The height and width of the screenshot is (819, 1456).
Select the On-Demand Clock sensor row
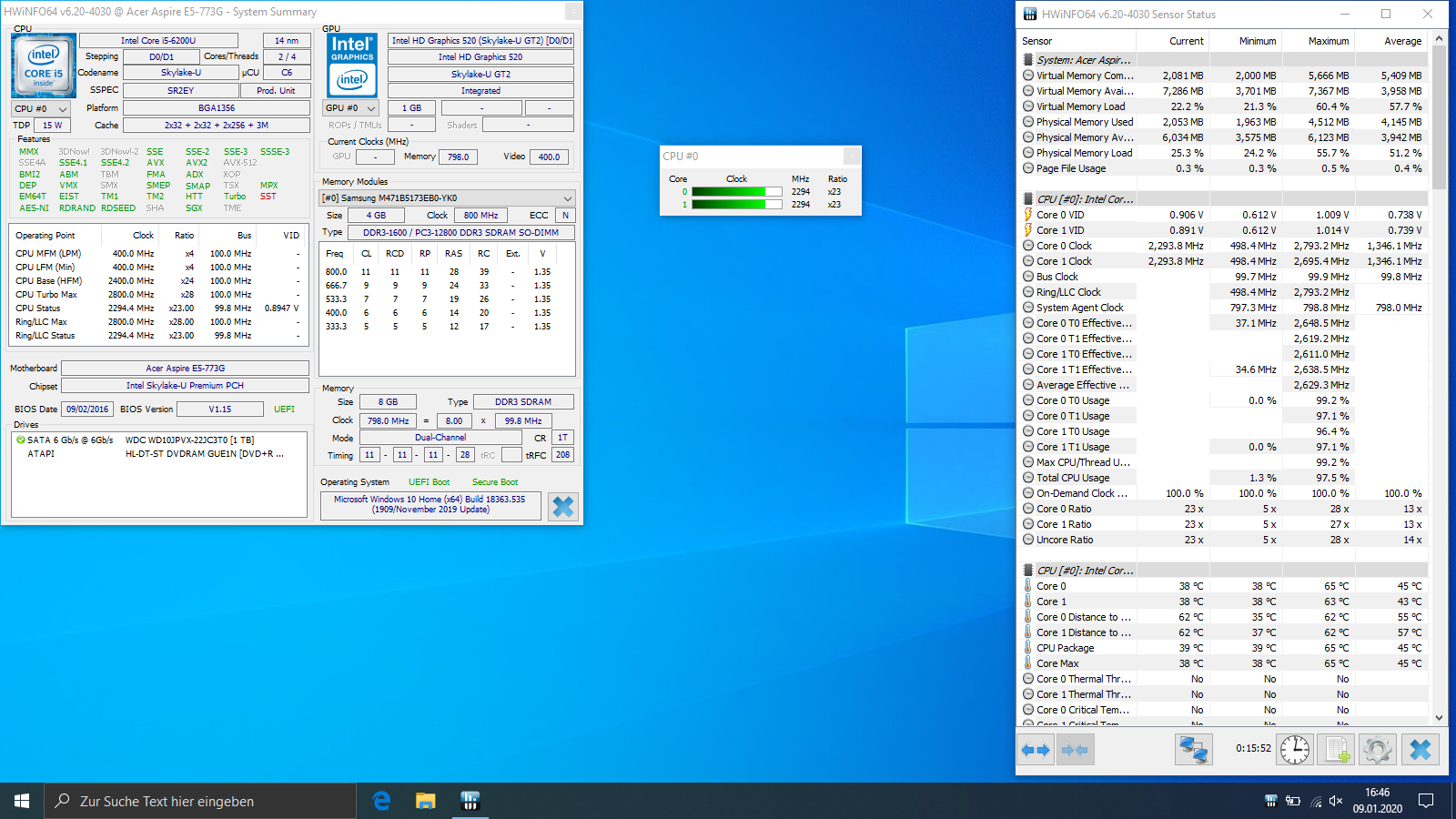pos(1224,493)
